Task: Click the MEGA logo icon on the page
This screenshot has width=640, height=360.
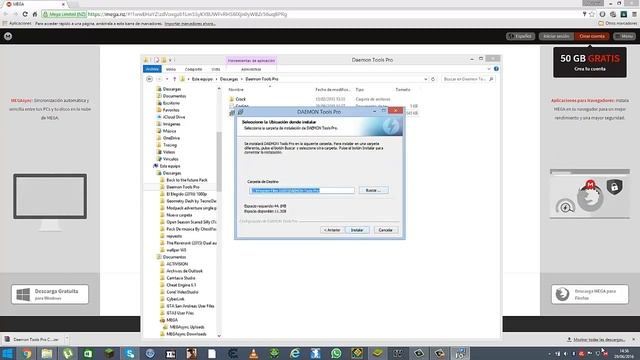Action: tap(8, 36)
